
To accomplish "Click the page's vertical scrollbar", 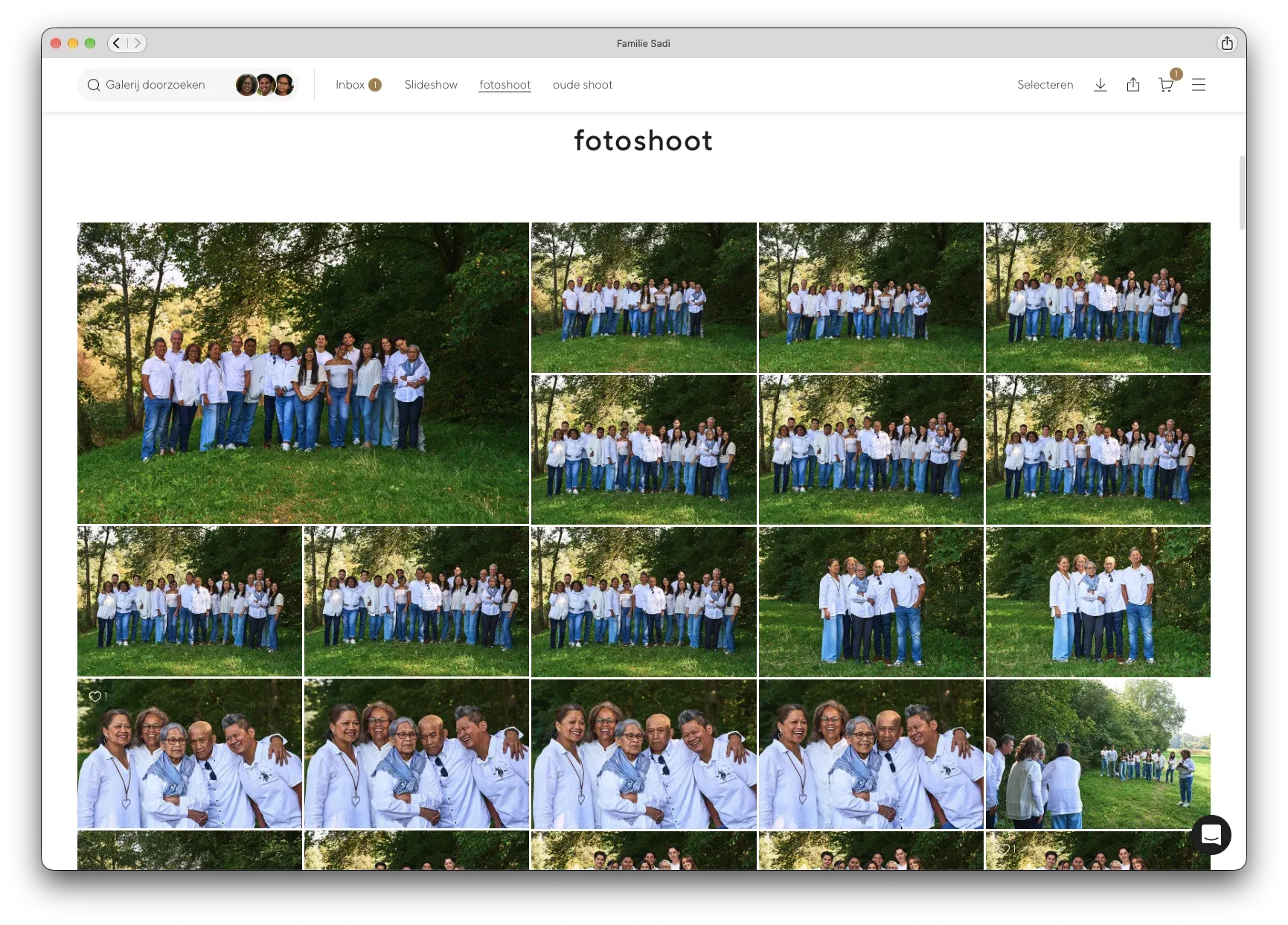I will click(x=1242, y=192).
